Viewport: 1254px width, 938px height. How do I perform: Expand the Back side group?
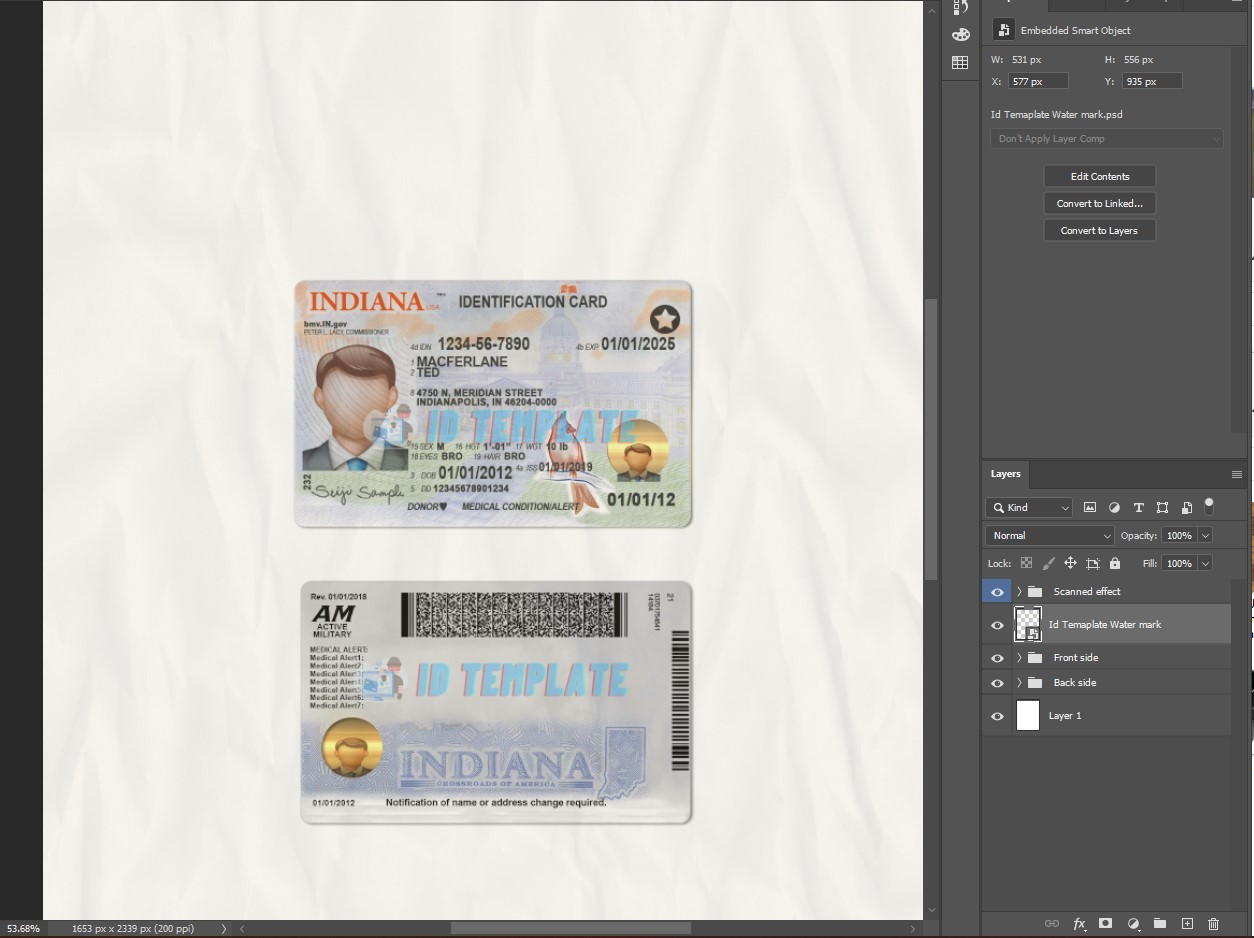pos(1019,683)
